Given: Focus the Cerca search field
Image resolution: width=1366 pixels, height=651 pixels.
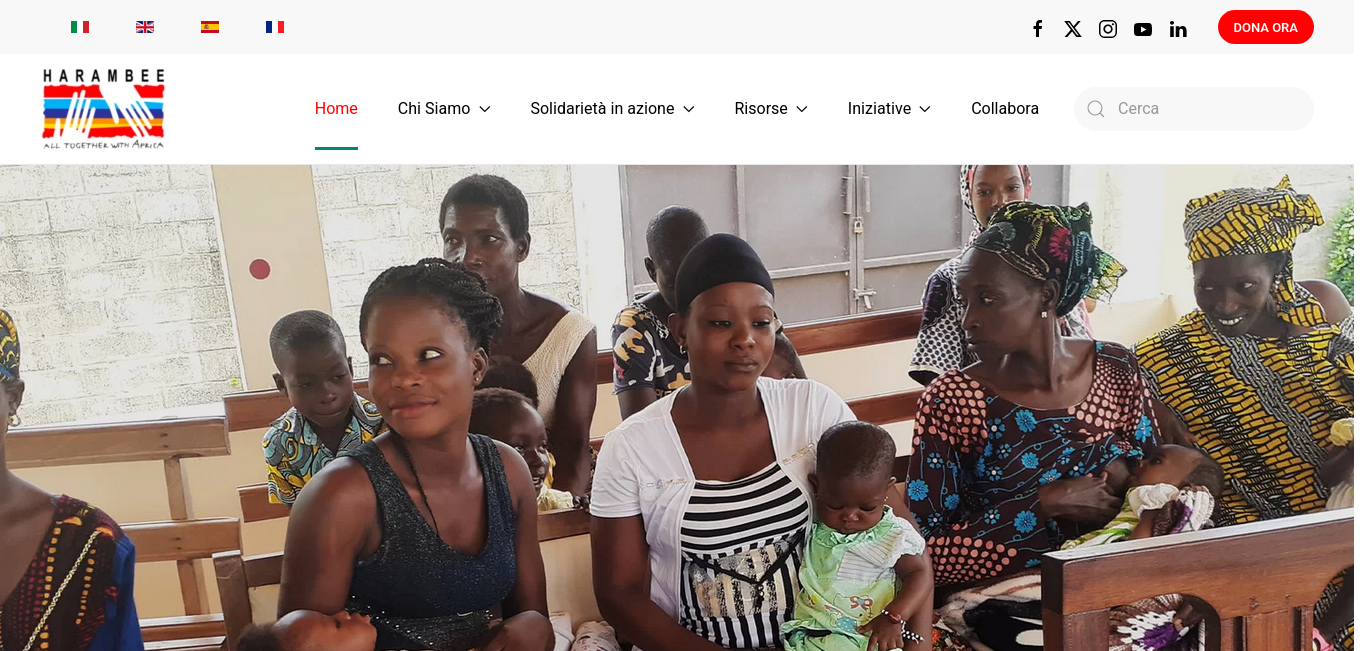Looking at the screenshot, I should (x=1194, y=109).
